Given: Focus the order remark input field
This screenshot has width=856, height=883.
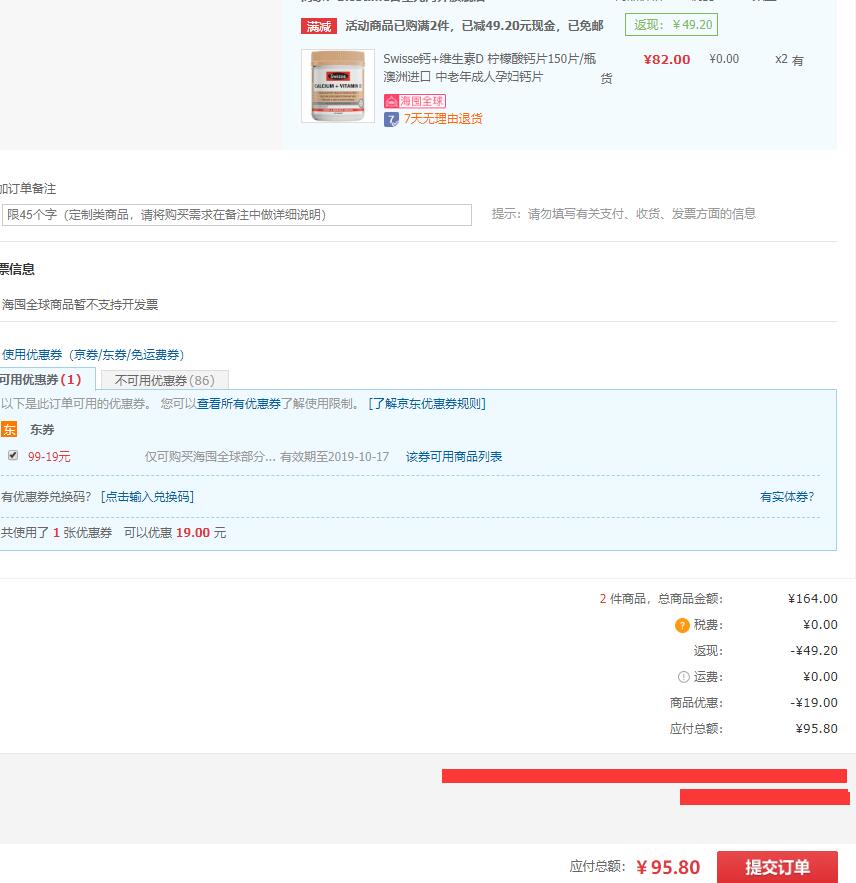Looking at the screenshot, I should 237,215.
